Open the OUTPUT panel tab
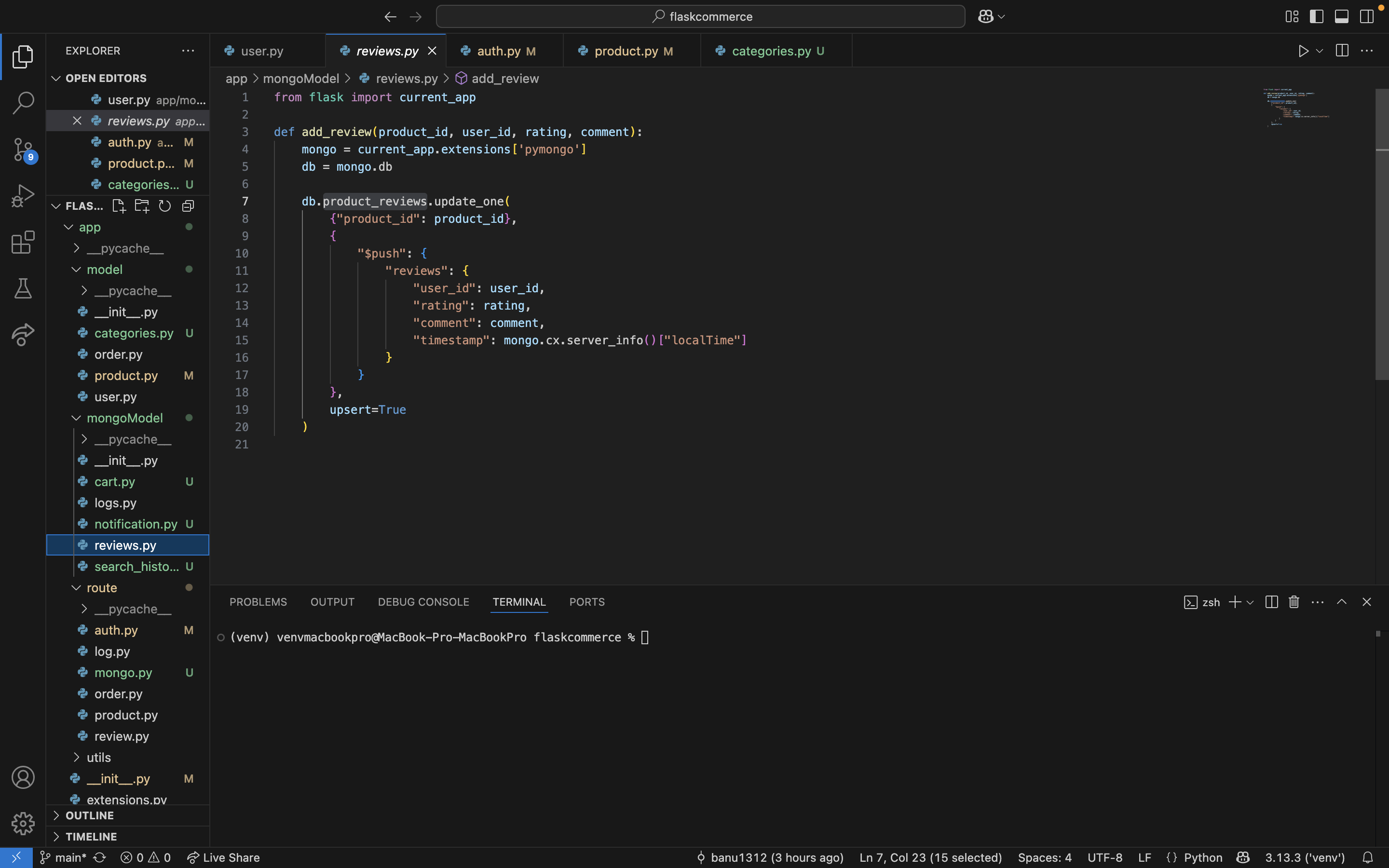 (x=332, y=602)
